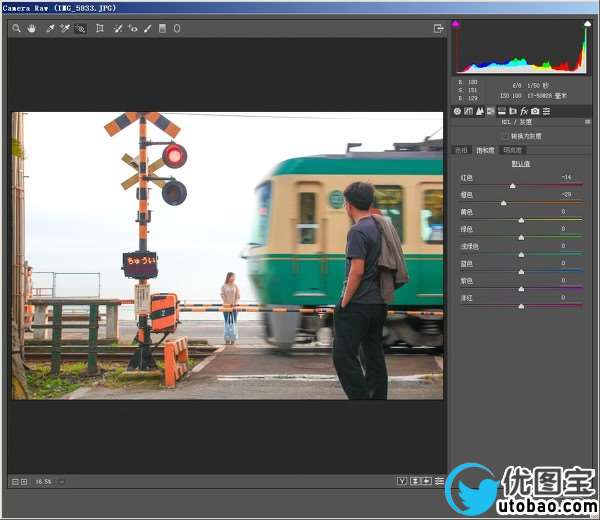Viewport: 600px width, 520px height.
Task: Adjust the 浅绿色 saturation slider handle
Action: pyautogui.click(x=521, y=255)
